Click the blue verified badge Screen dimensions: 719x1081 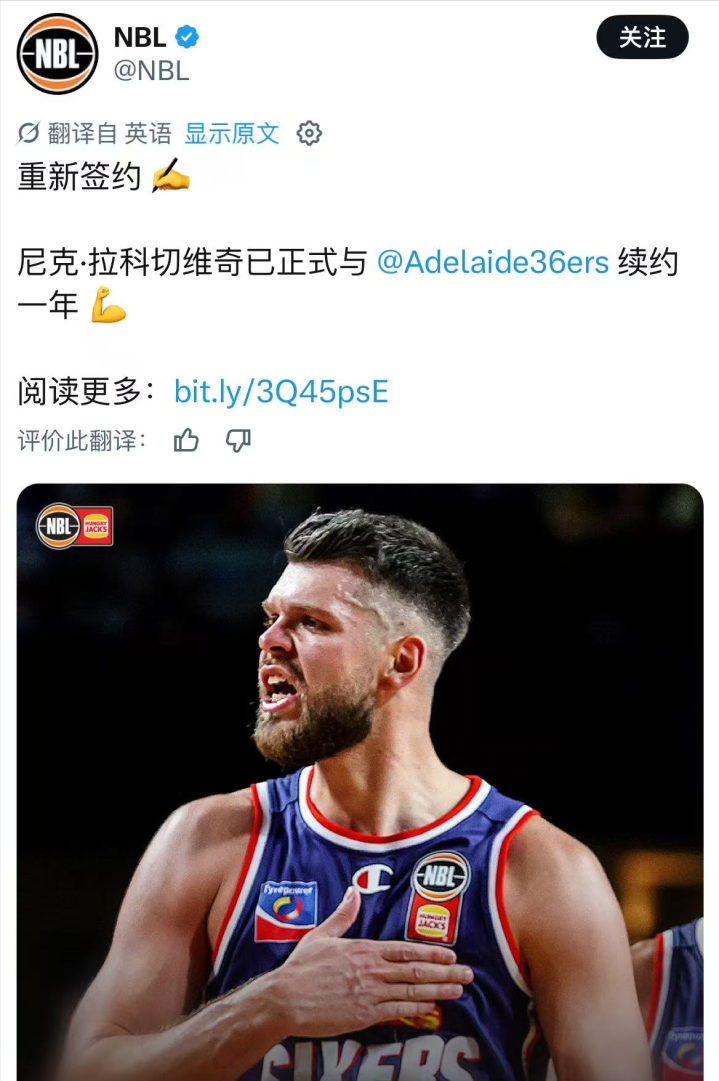click(x=187, y=37)
